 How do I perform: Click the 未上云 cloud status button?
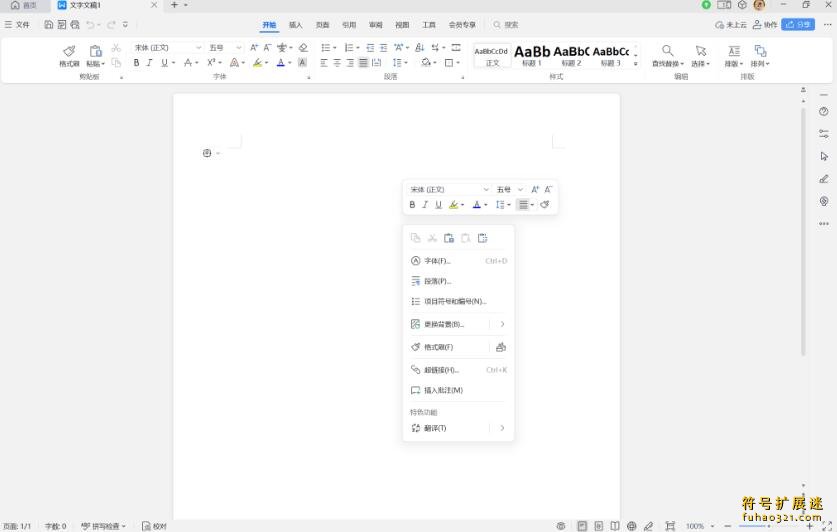731,25
